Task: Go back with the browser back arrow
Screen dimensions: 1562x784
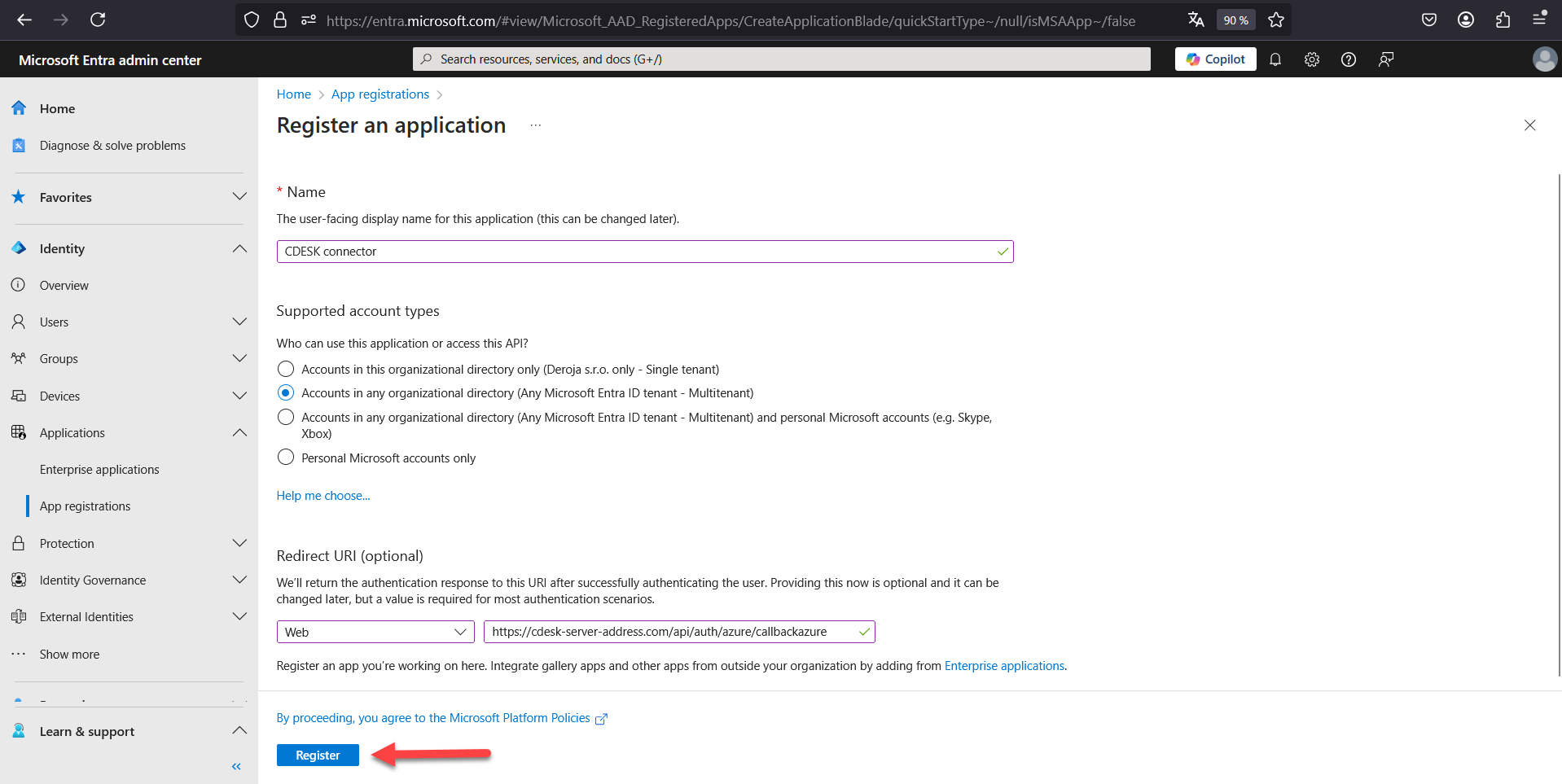Action: point(24,20)
